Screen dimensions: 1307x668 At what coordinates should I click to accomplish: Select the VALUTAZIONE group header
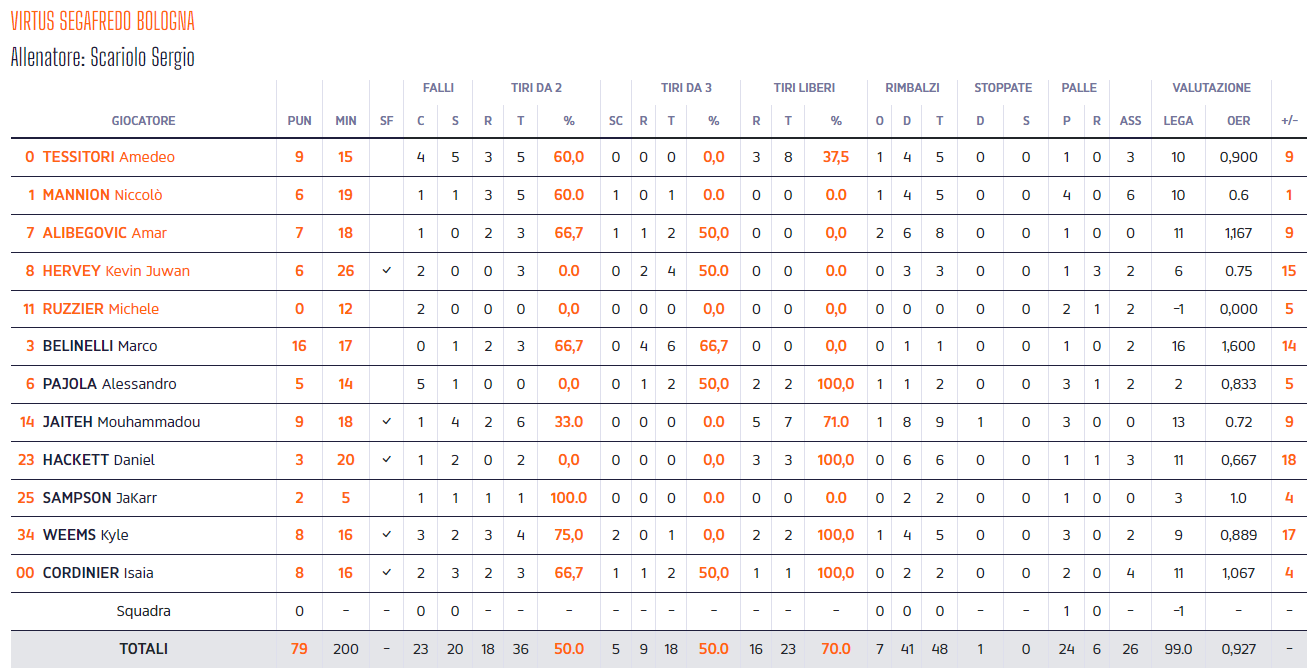tap(1211, 88)
